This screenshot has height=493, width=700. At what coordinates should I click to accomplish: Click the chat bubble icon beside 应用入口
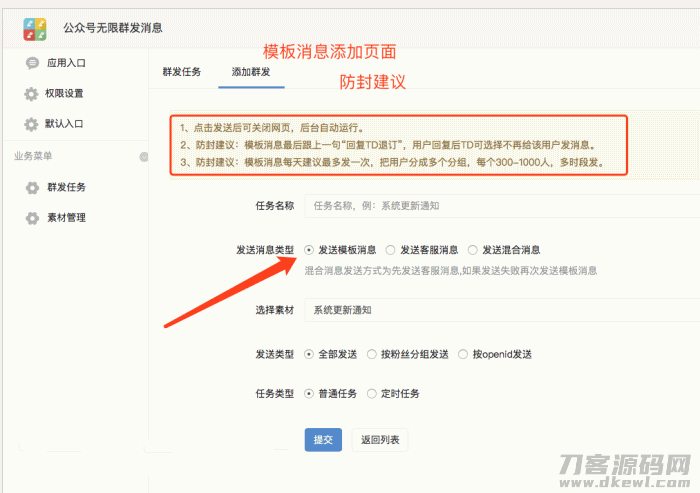point(32,63)
